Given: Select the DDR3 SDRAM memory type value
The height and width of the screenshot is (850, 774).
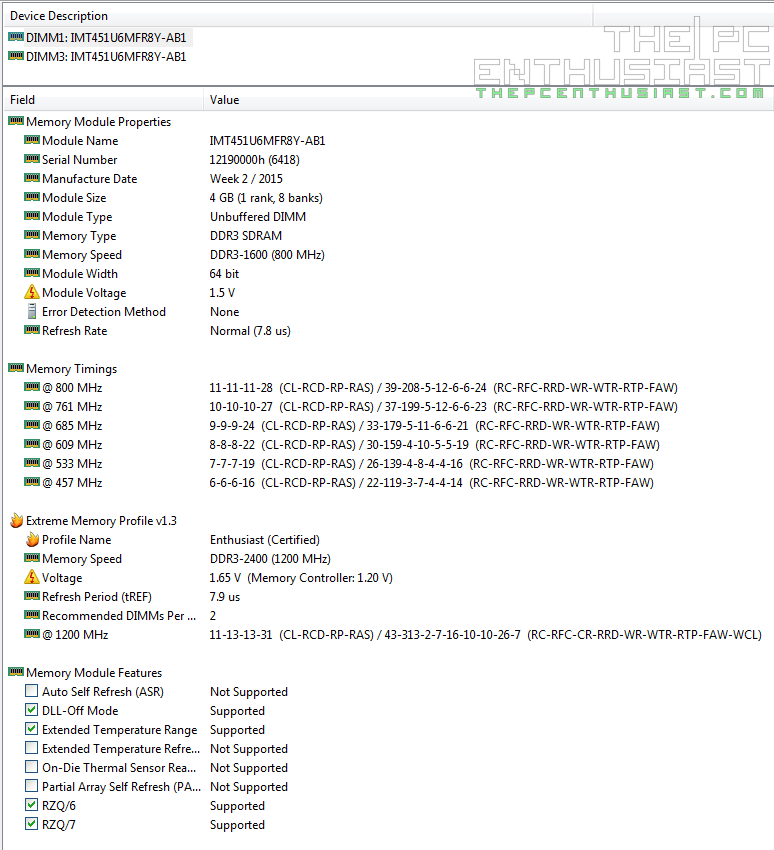Looking at the screenshot, I should pos(246,236).
